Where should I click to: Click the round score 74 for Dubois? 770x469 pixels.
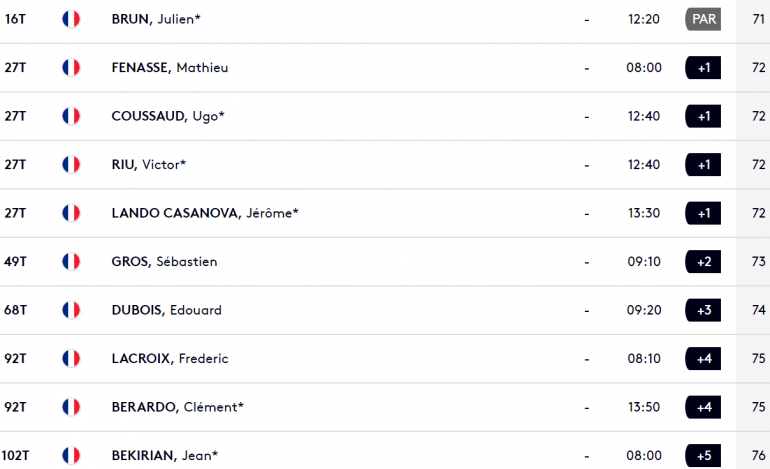pyautogui.click(x=758, y=310)
